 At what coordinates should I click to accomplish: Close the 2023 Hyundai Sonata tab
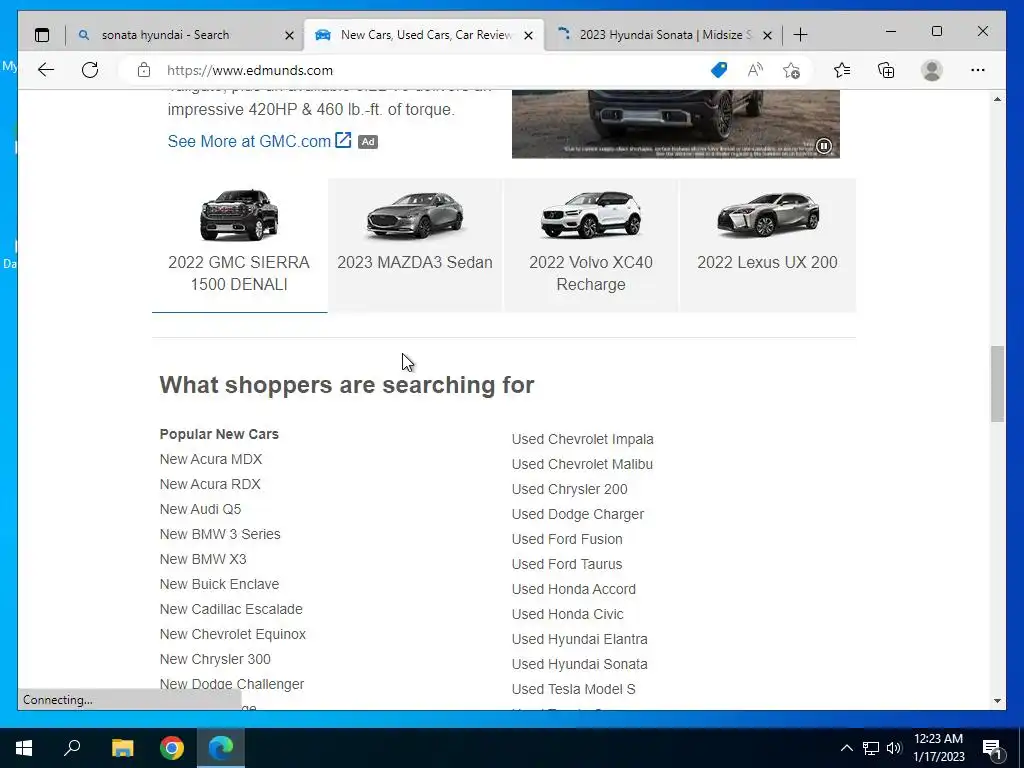(x=768, y=35)
